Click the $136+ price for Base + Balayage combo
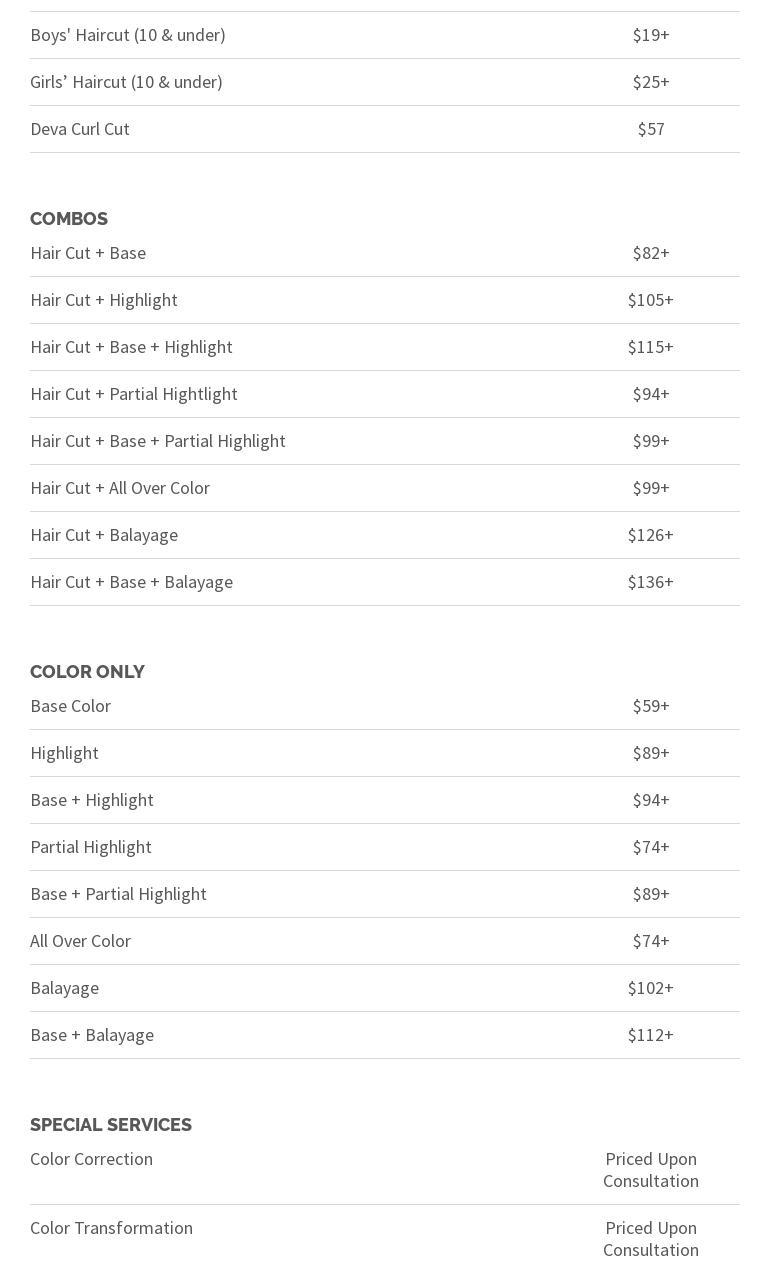Image resolution: width=770 pixels, height=1263 pixels. point(650,582)
